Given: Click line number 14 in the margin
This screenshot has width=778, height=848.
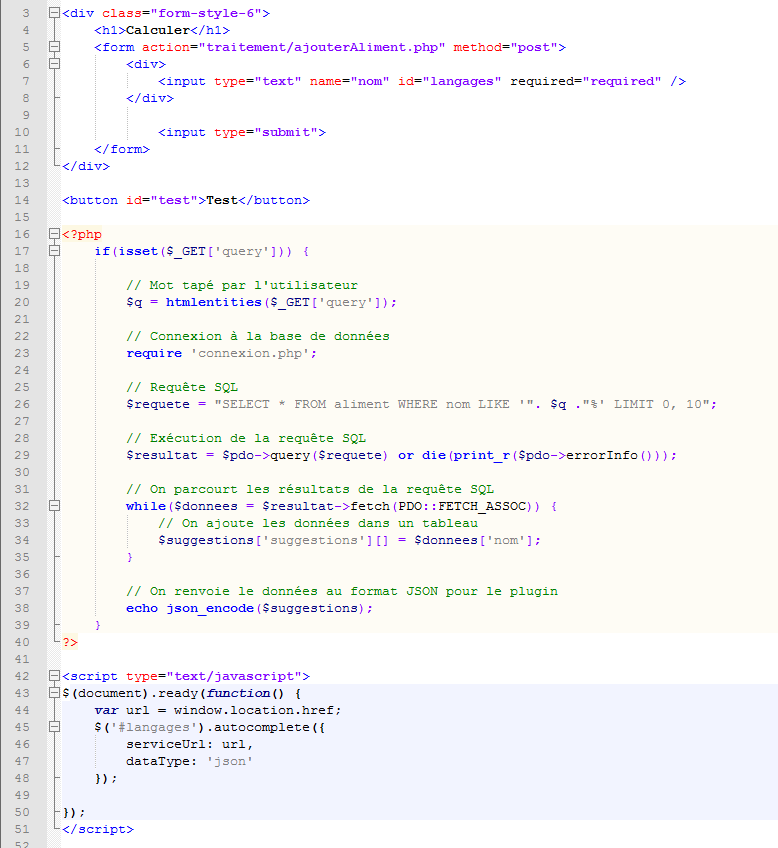Looking at the screenshot, I should 22,200.
